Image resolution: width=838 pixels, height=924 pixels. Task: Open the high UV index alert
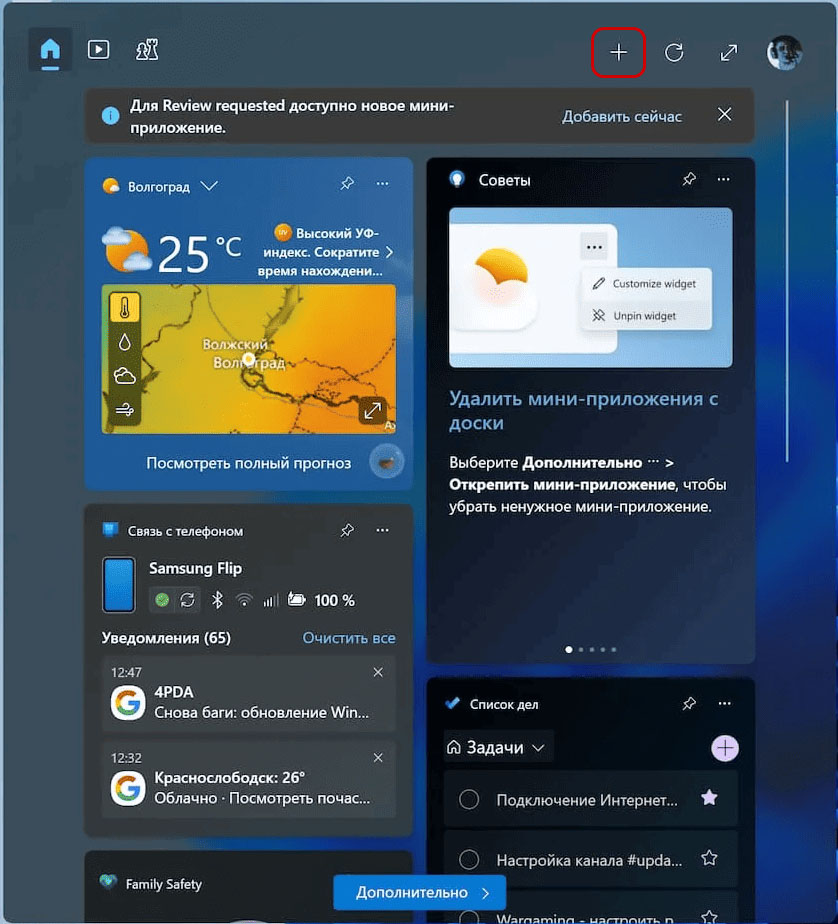click(x=326, y=252)
